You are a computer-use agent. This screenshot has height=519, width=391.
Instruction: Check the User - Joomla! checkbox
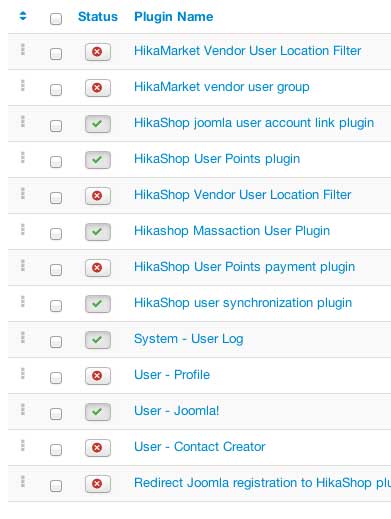tap(56, 414)
